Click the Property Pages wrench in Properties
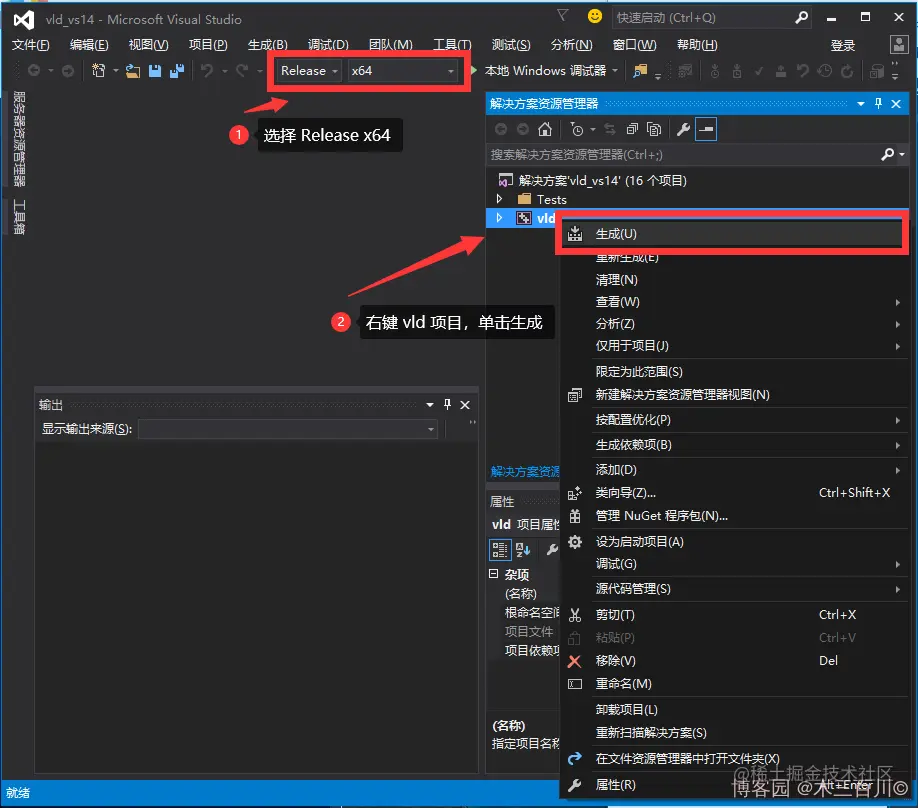The width and height of the screenshot is (918, 808). tap(552, 549)
